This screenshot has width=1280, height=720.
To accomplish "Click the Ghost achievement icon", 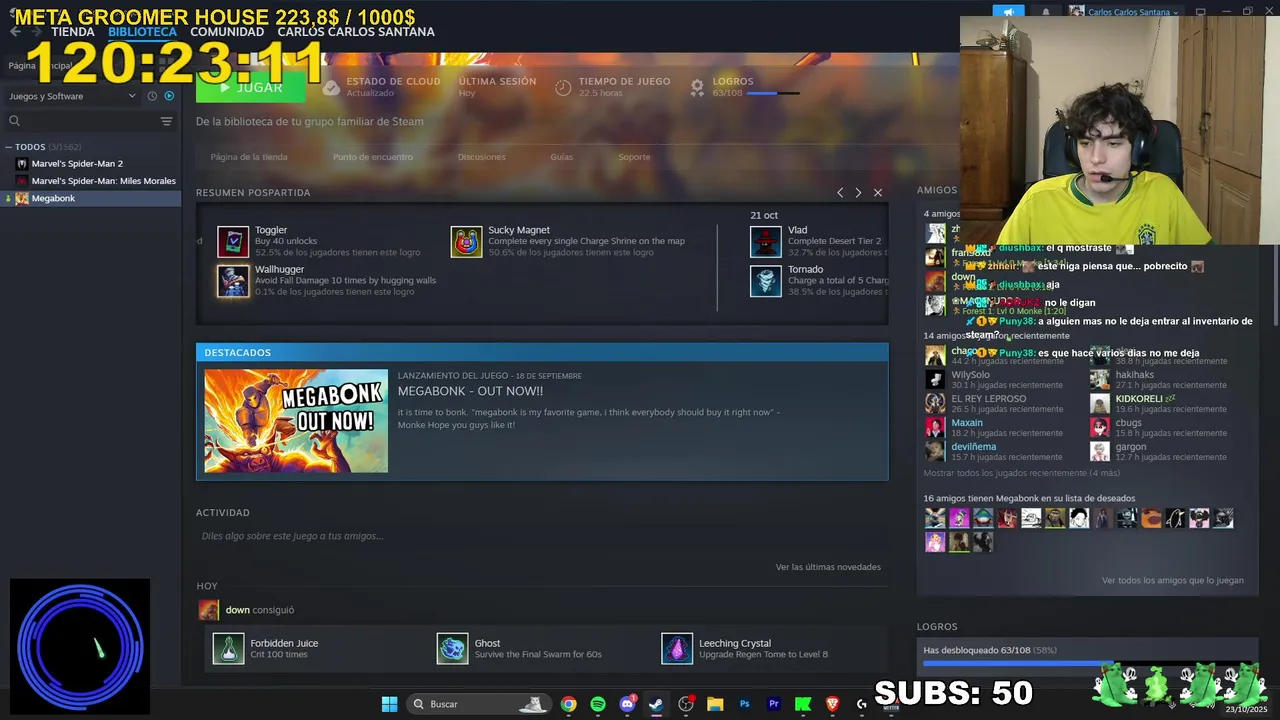I will tap(452, 648).
